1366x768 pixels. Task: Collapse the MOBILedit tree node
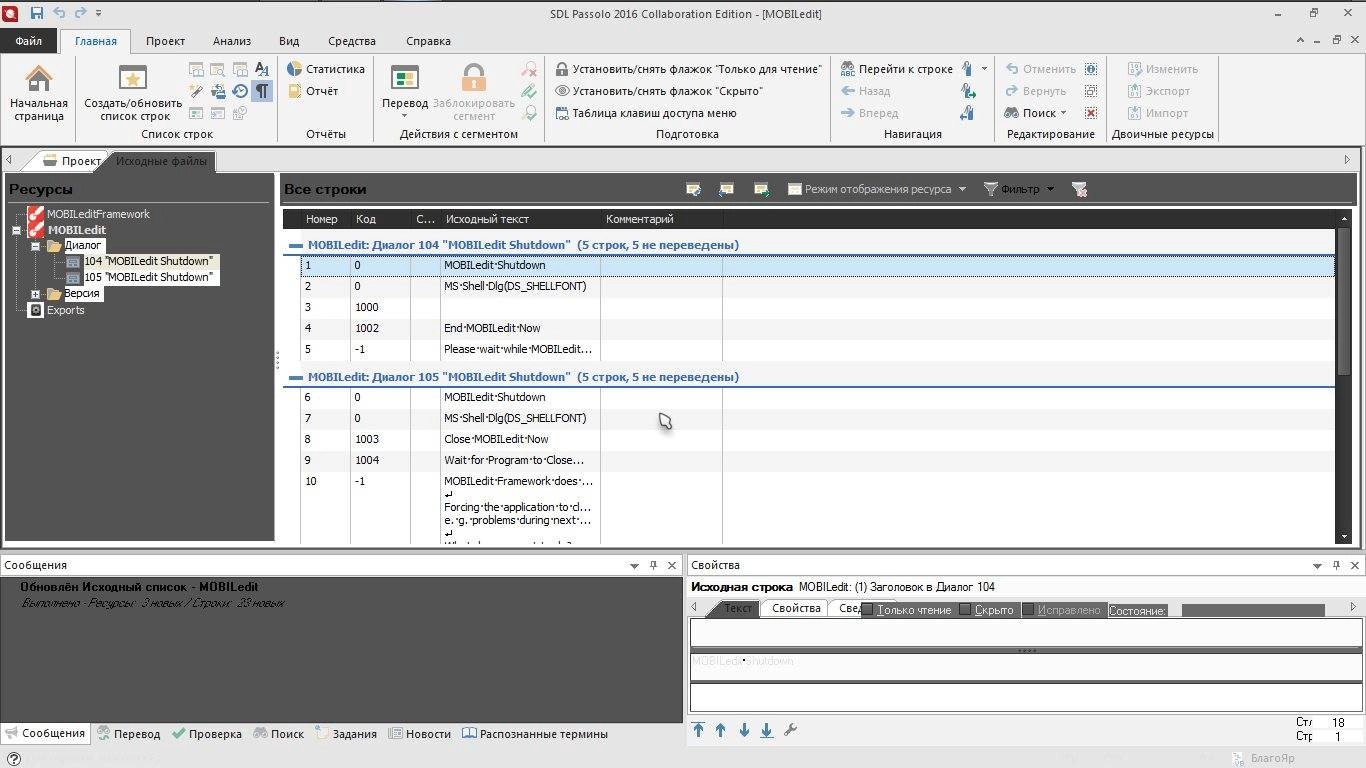[x=16, y=230]
